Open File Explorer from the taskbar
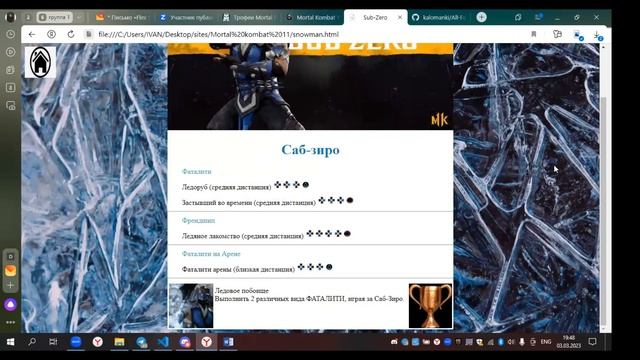 click(119, 342)
